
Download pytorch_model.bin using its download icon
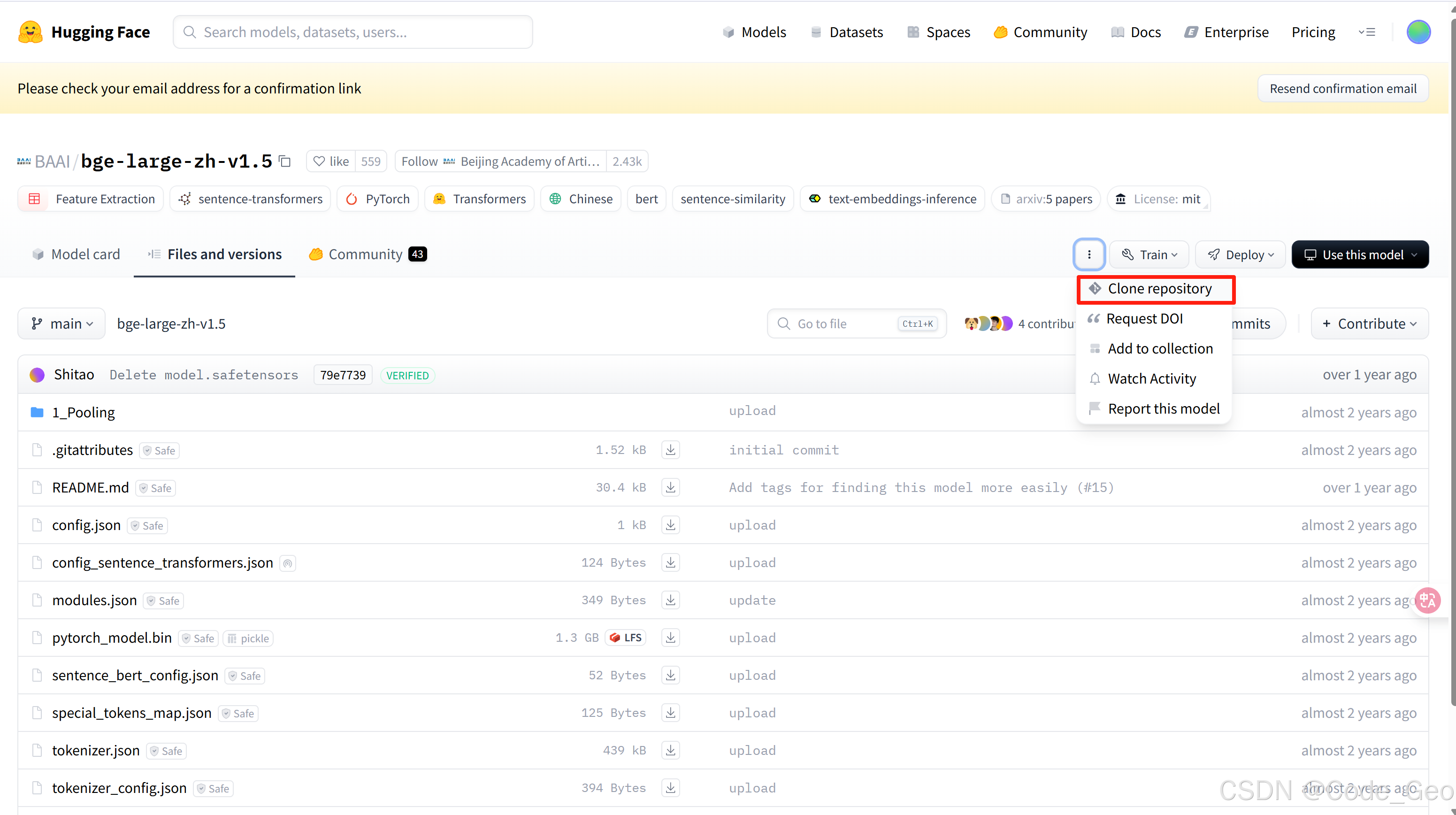pyautogui.click(x=670, y=638)
